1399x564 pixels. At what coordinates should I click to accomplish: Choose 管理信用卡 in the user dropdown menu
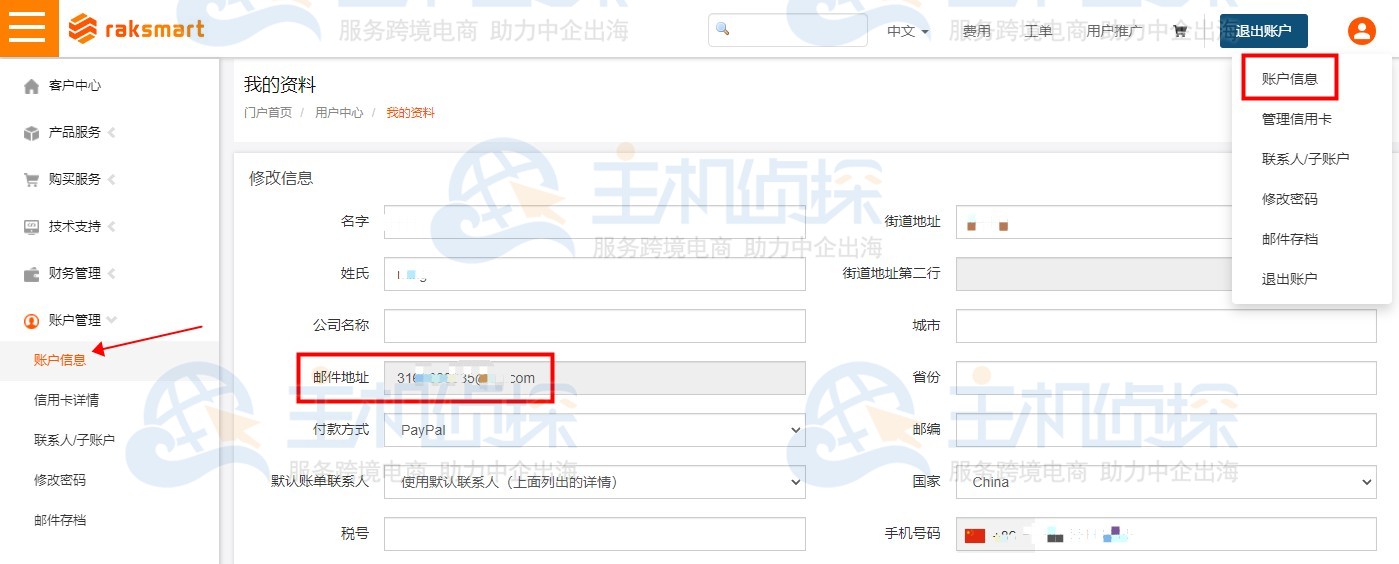coord(1297,119)
